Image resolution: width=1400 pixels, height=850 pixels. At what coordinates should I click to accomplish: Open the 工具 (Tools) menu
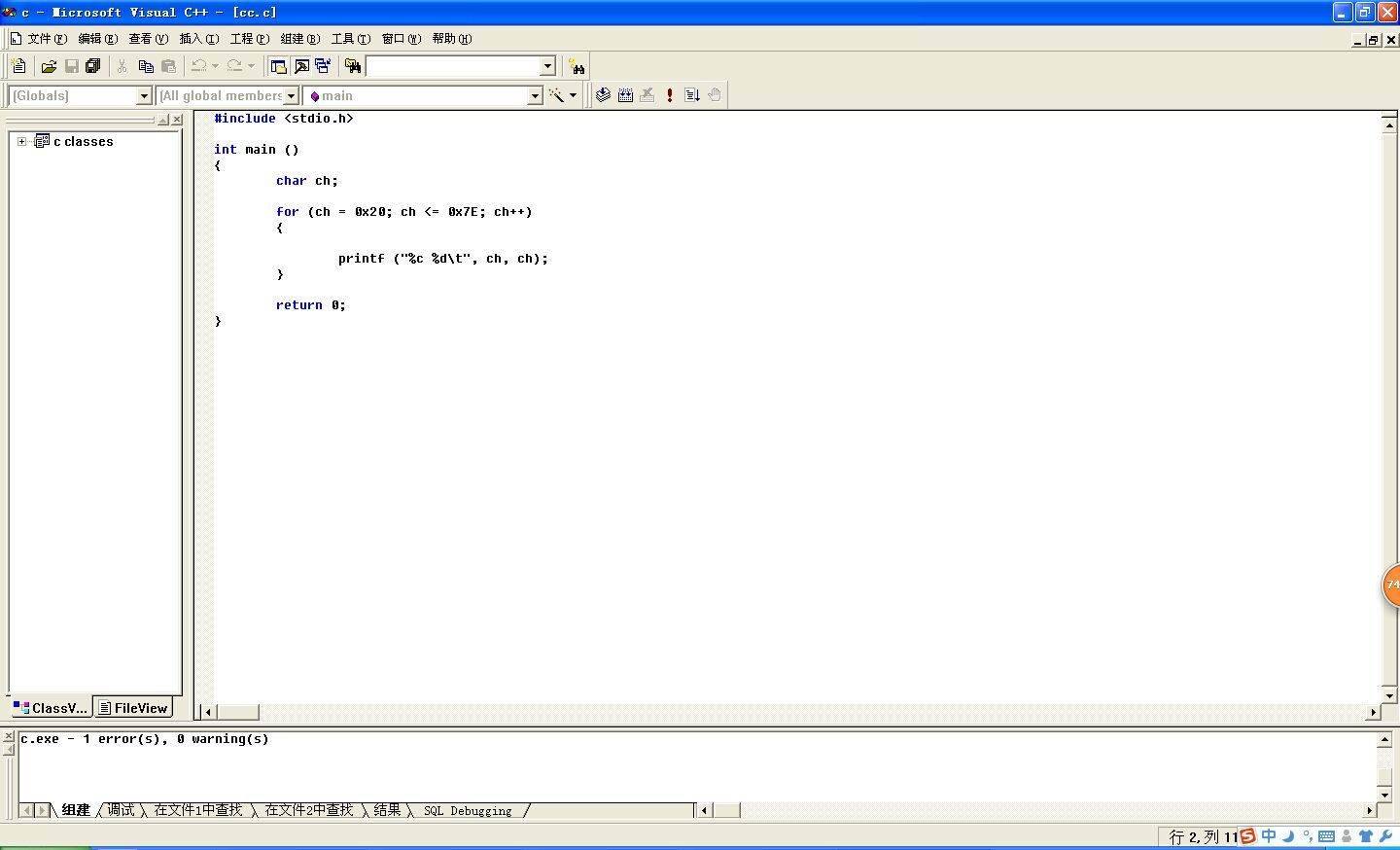350,39
